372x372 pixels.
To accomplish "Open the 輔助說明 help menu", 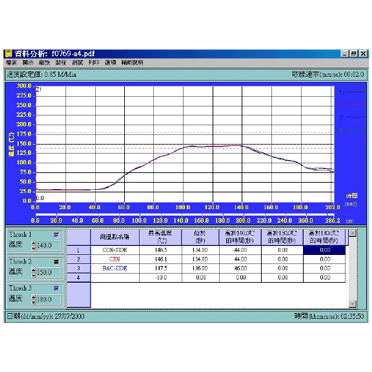I will pyautogui.click(x=132, y=63).
